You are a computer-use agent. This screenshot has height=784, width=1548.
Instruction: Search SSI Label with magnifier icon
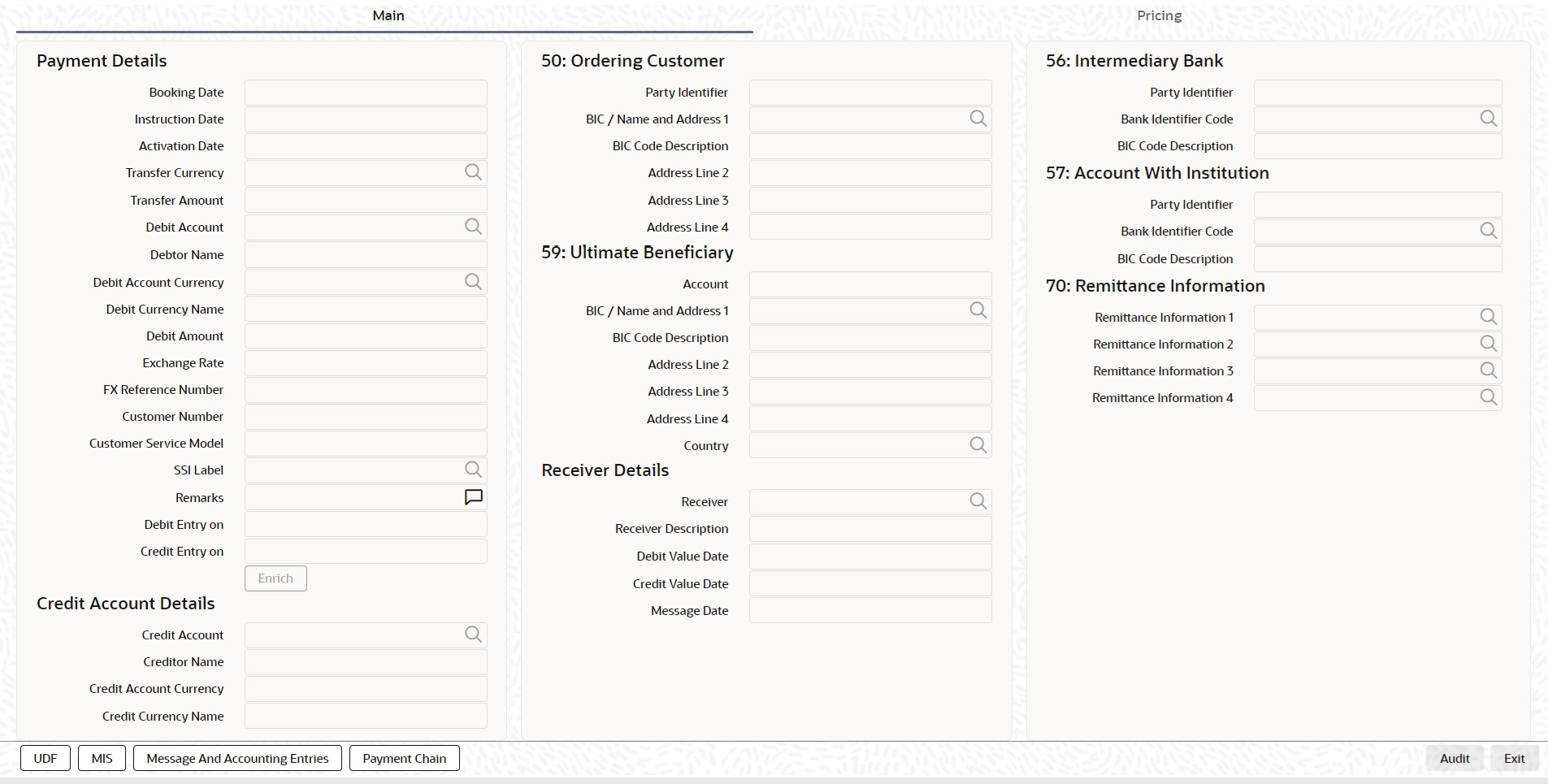[473, 470]
